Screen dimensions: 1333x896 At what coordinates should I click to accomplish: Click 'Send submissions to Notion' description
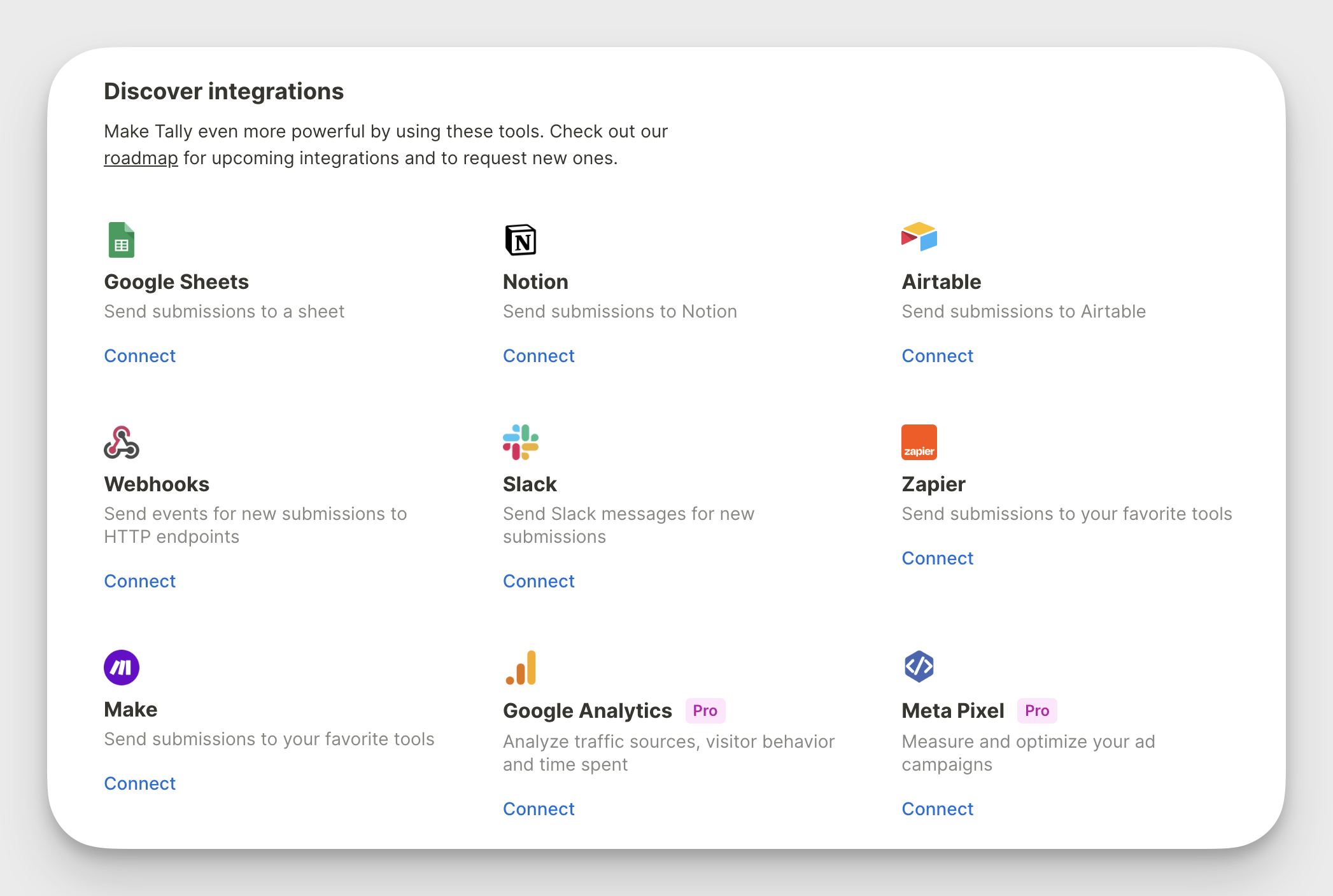point(620,311)
